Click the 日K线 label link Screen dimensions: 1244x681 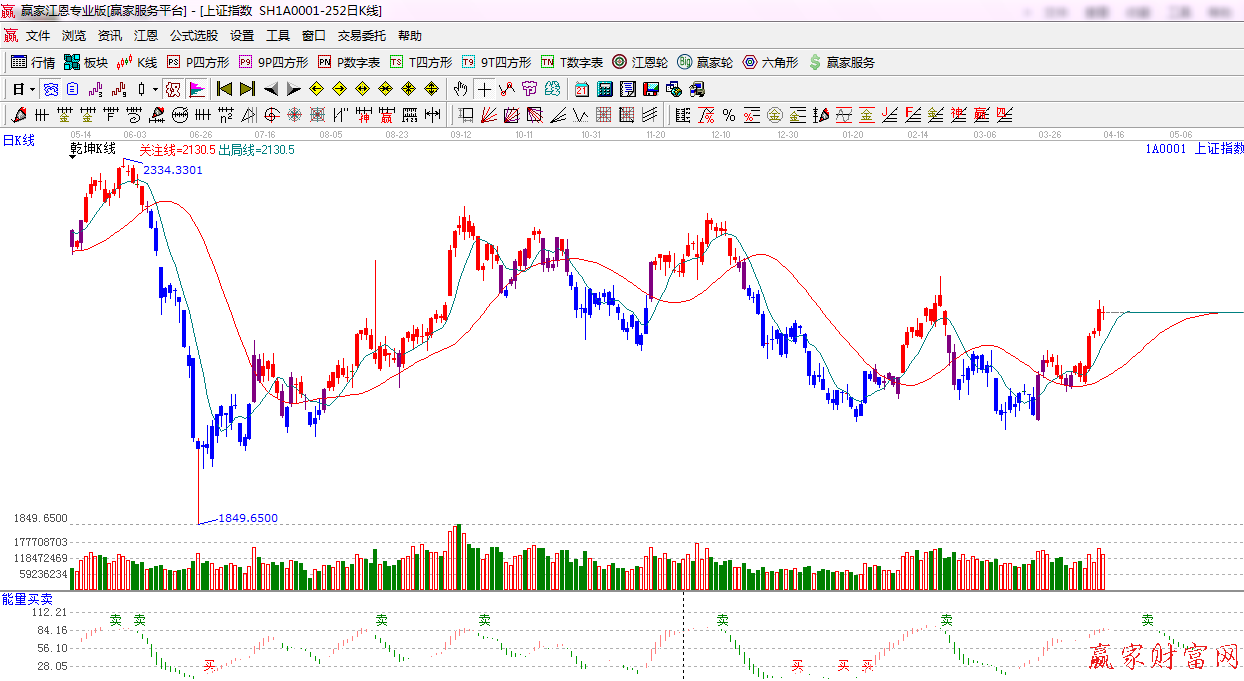click(18, 140)
